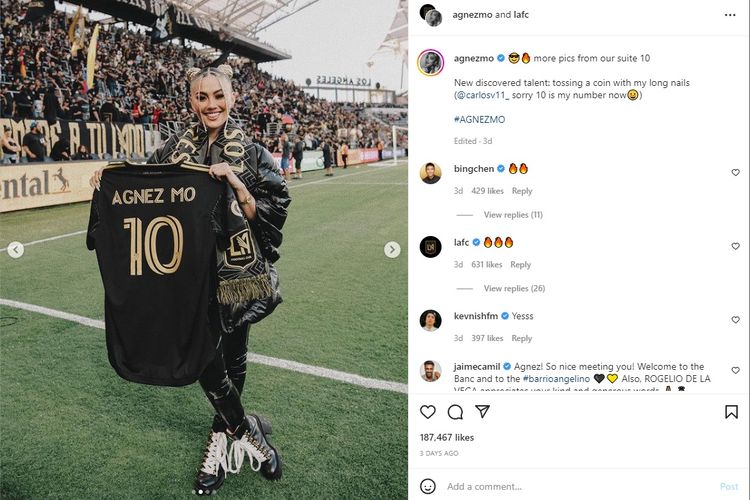Click the Add a comment field
Viewport: 750px width, 500px height.
(x=579, y=487)
